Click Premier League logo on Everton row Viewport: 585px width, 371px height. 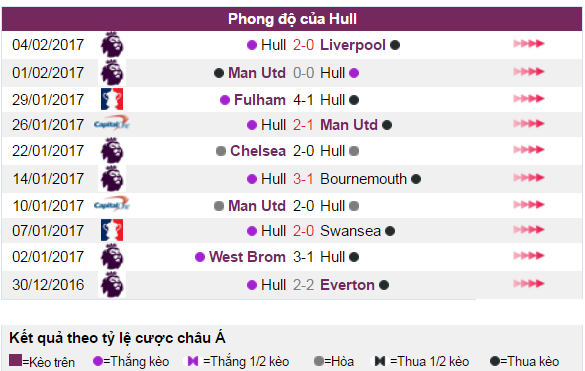112,284
